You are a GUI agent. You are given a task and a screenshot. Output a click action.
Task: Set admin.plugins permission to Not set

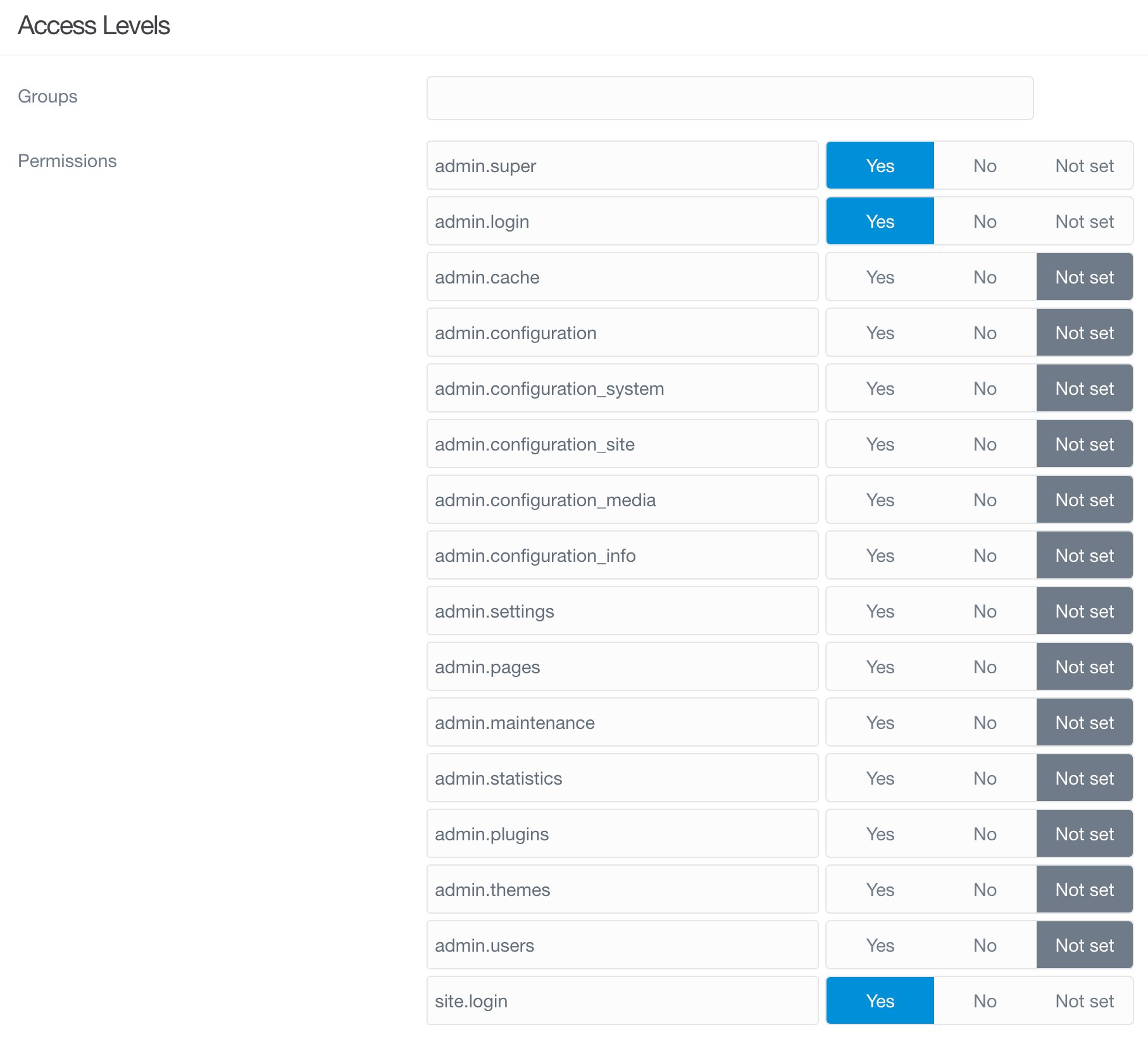pyautogui.click(x=1083, y=833)
